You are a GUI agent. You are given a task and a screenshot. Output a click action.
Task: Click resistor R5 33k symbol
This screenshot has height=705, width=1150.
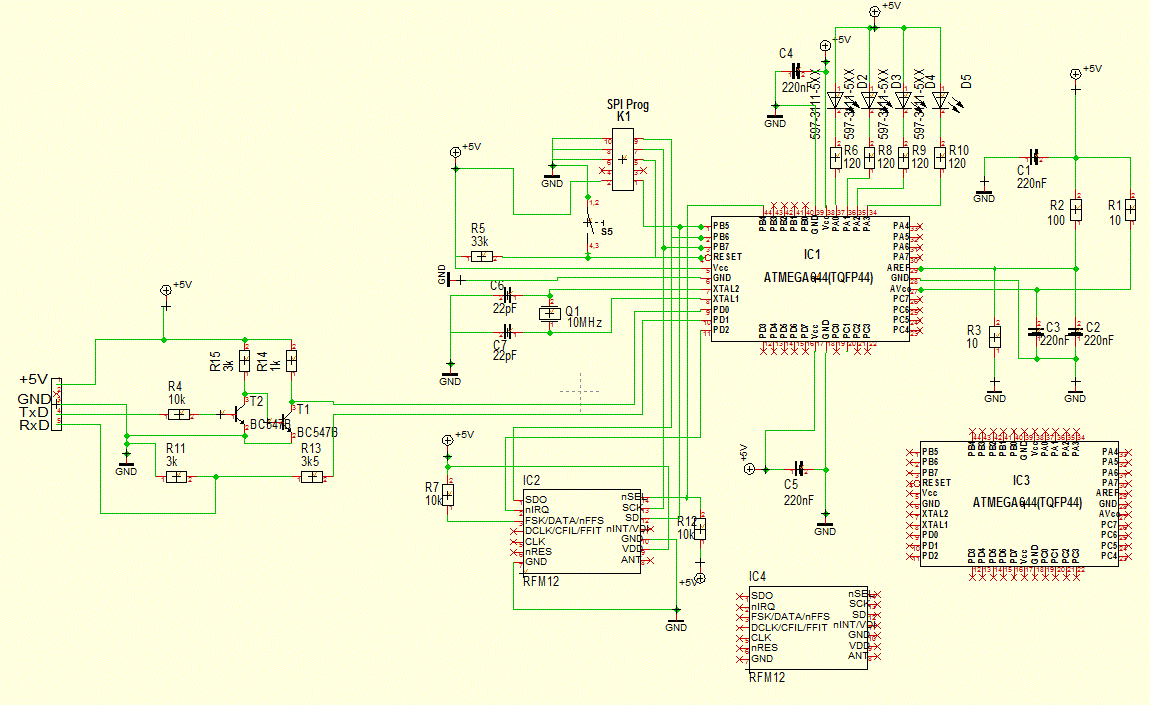[481, 256]
